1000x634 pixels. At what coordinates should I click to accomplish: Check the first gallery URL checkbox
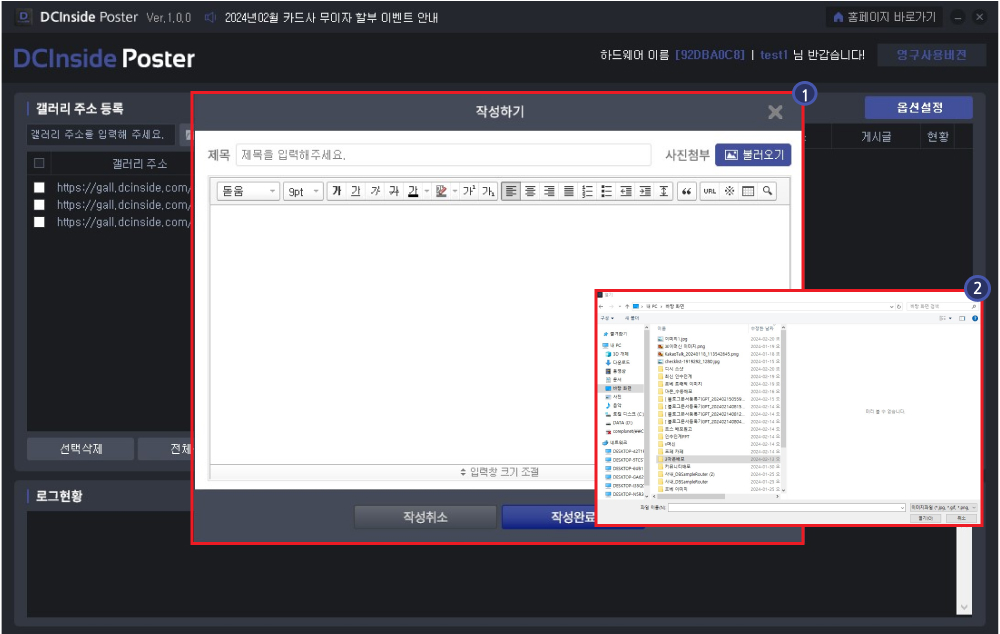click(x=39, y=188)
